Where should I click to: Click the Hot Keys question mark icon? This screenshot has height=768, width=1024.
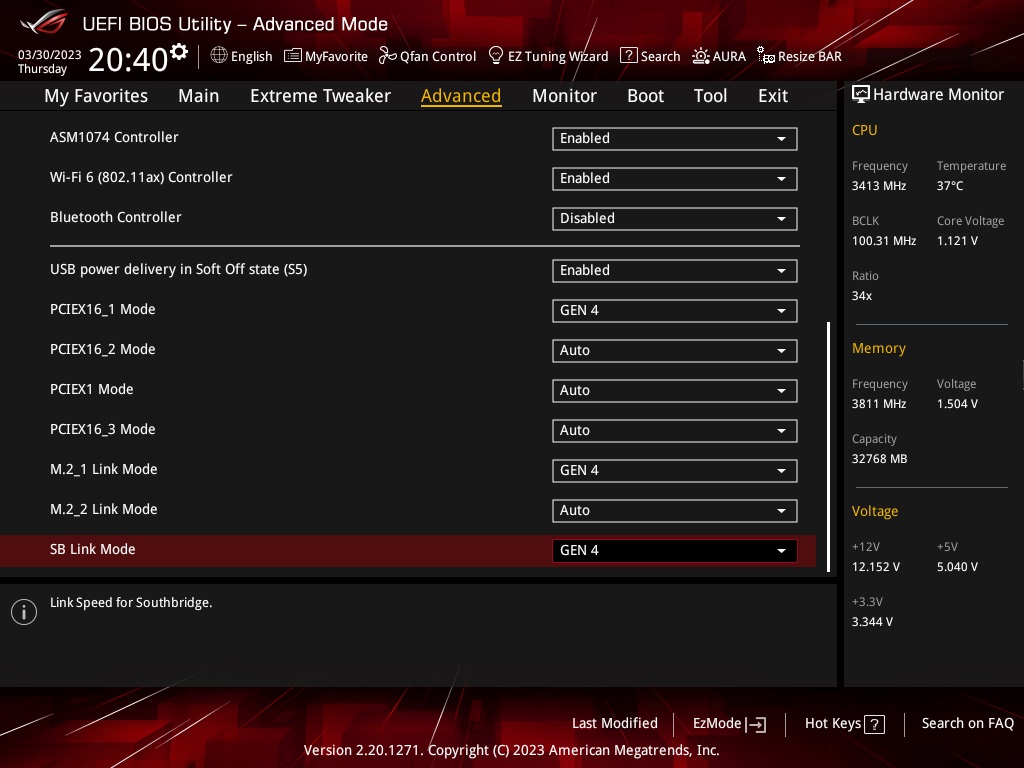pos(874,724)
